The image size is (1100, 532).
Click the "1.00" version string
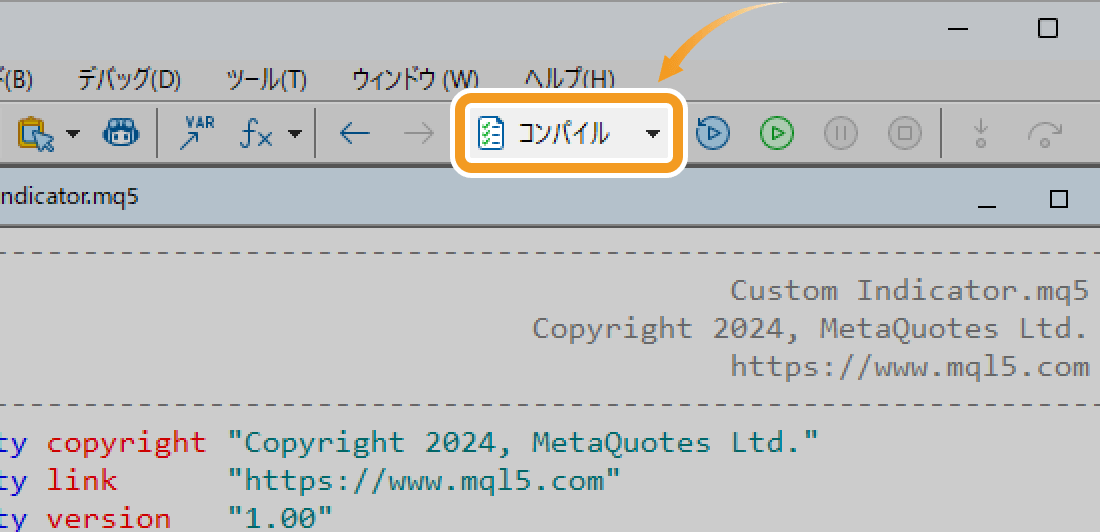click(x=281, y=519)
